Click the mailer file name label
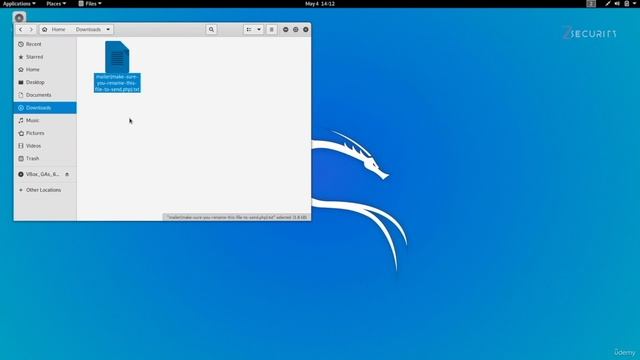 pyautogui.click(x=117, y=83)
